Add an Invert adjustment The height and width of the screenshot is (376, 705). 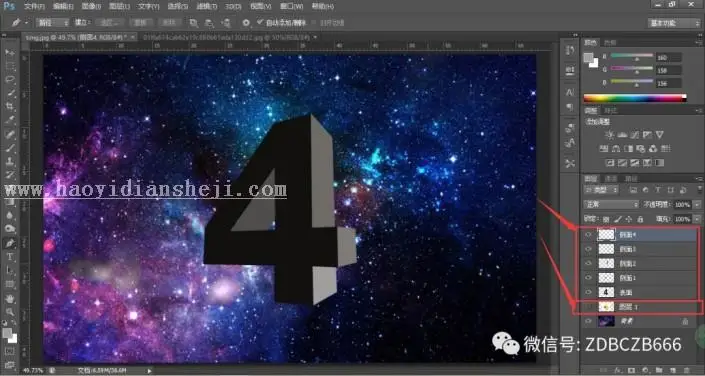click(610, 162)
